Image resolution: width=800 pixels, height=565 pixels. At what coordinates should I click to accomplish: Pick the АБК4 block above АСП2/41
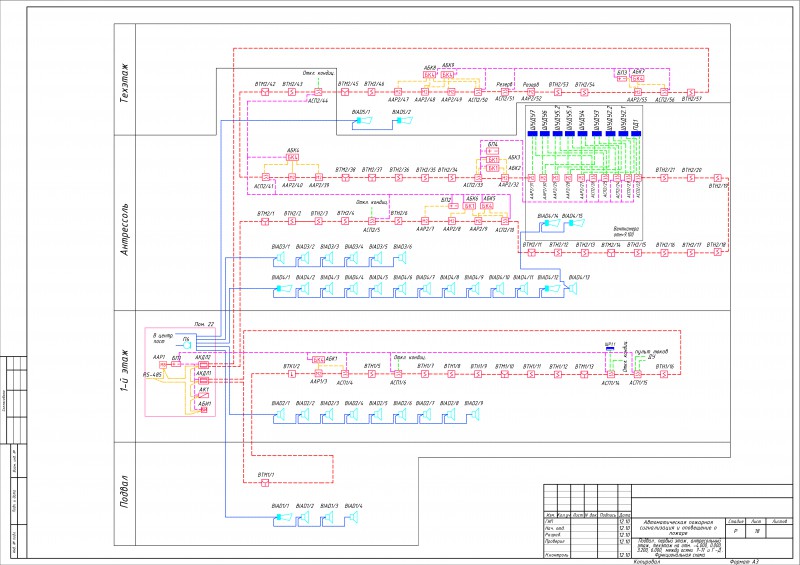[292, 157]
